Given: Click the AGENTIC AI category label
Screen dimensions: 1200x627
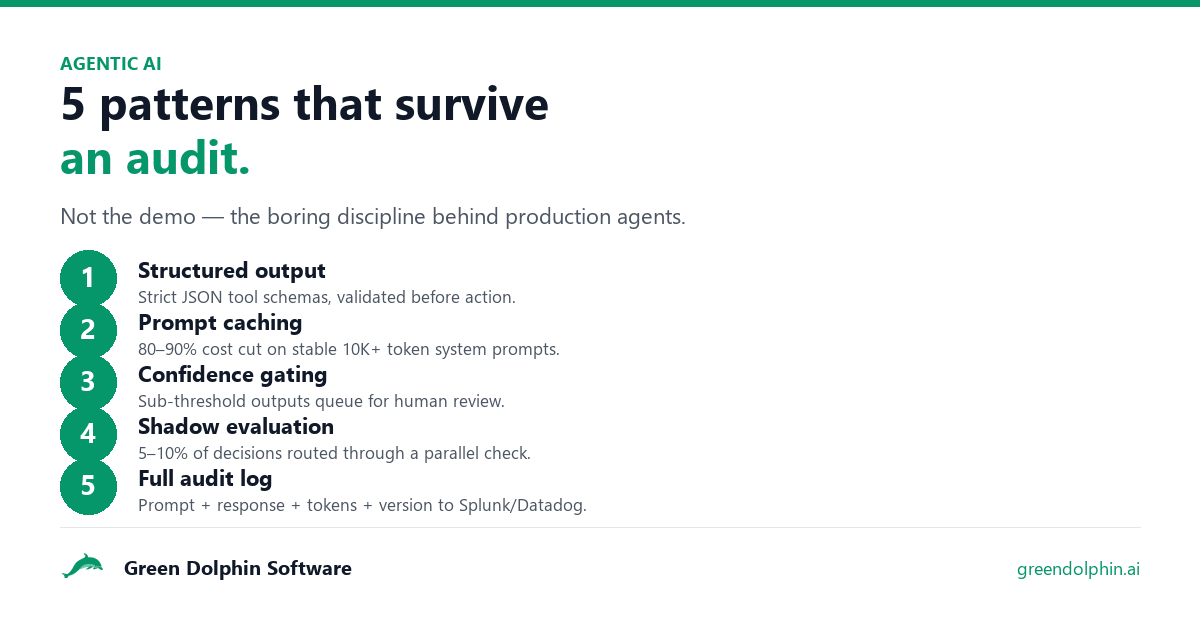Looking at the screenshot, I should coord(111,64).
